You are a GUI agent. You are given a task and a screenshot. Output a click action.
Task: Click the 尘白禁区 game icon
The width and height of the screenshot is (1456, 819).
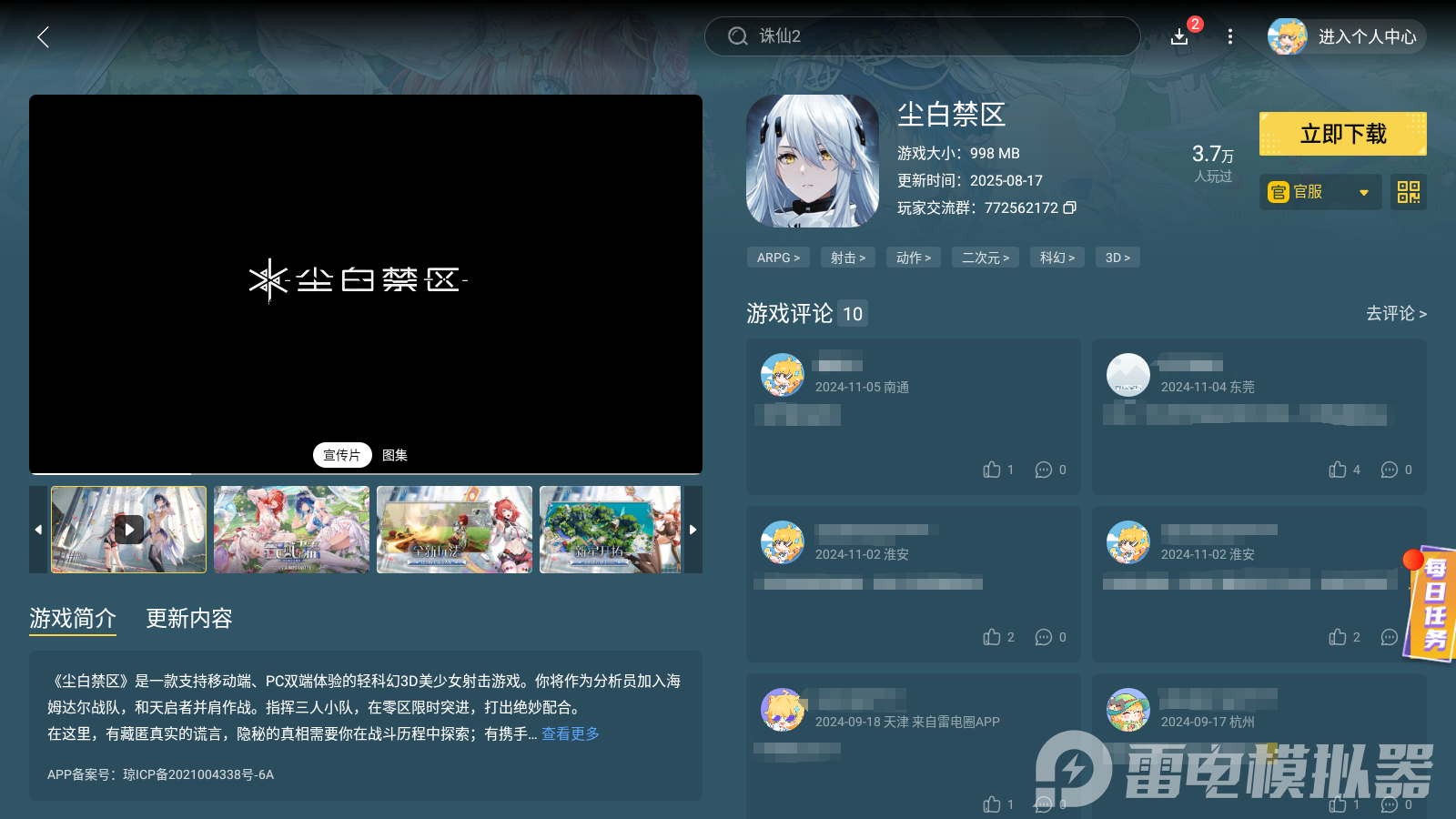coord(813,160)
